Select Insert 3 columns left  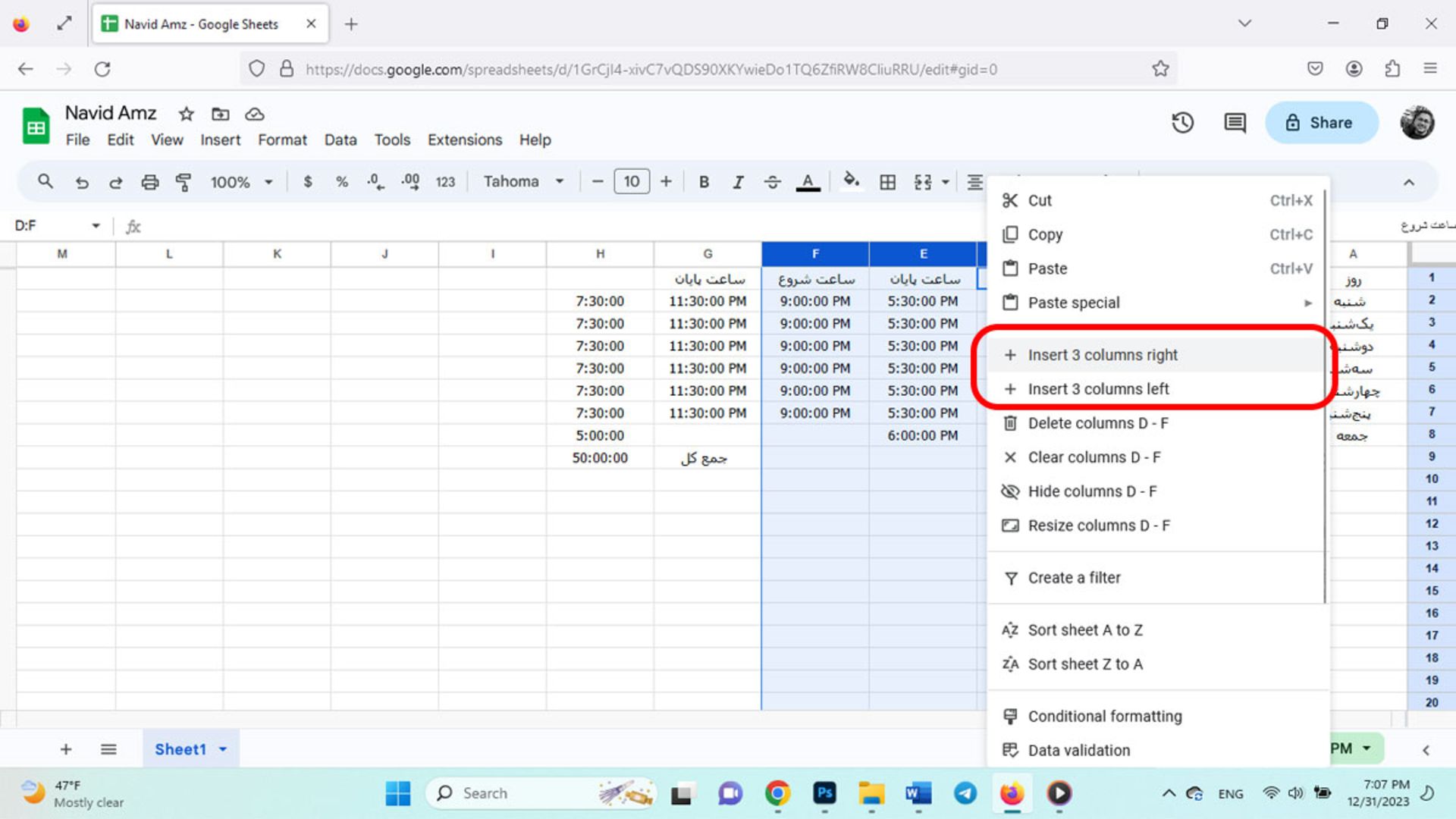pos(1099,389)
